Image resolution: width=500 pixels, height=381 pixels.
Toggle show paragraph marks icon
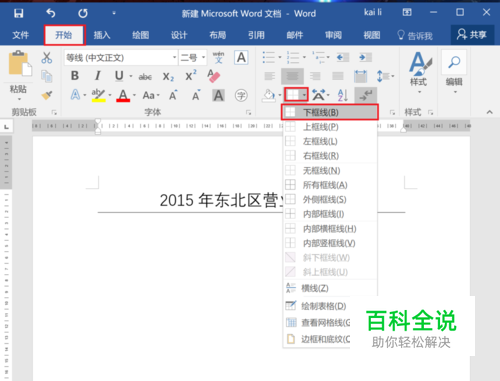(x=366, y=96)
